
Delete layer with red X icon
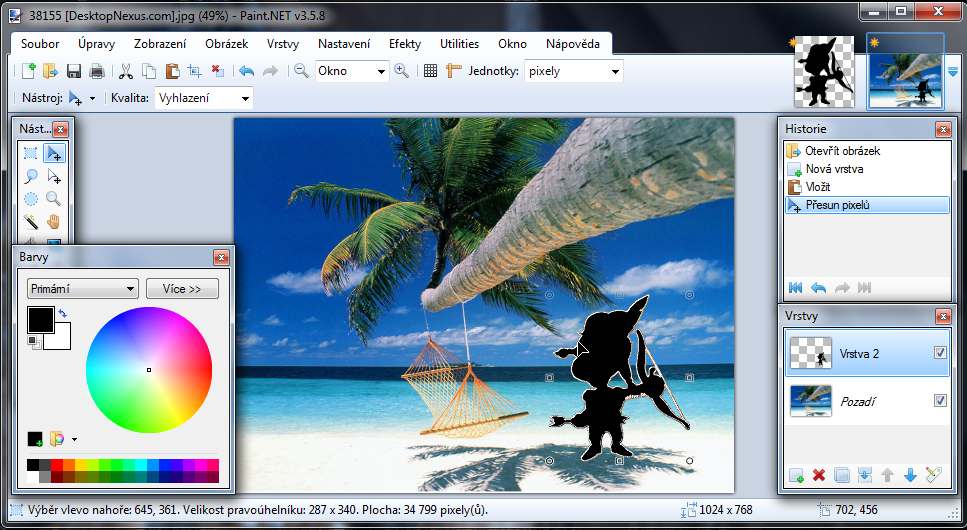819,475
